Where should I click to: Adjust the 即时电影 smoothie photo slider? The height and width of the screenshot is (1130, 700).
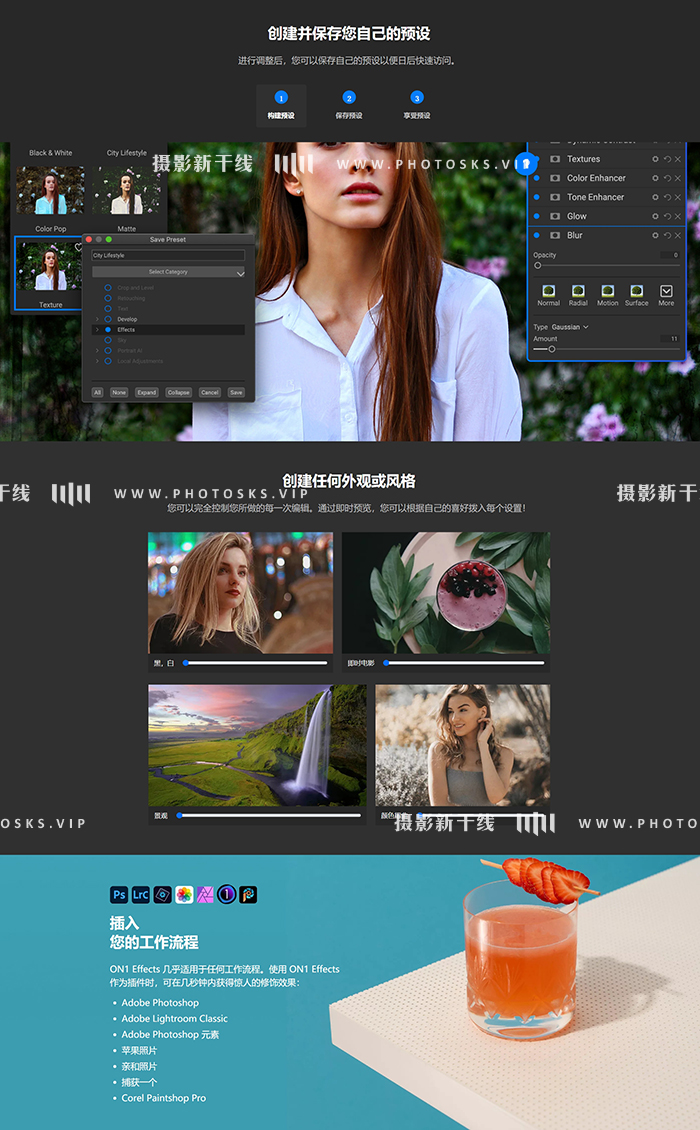pos(465,663)
